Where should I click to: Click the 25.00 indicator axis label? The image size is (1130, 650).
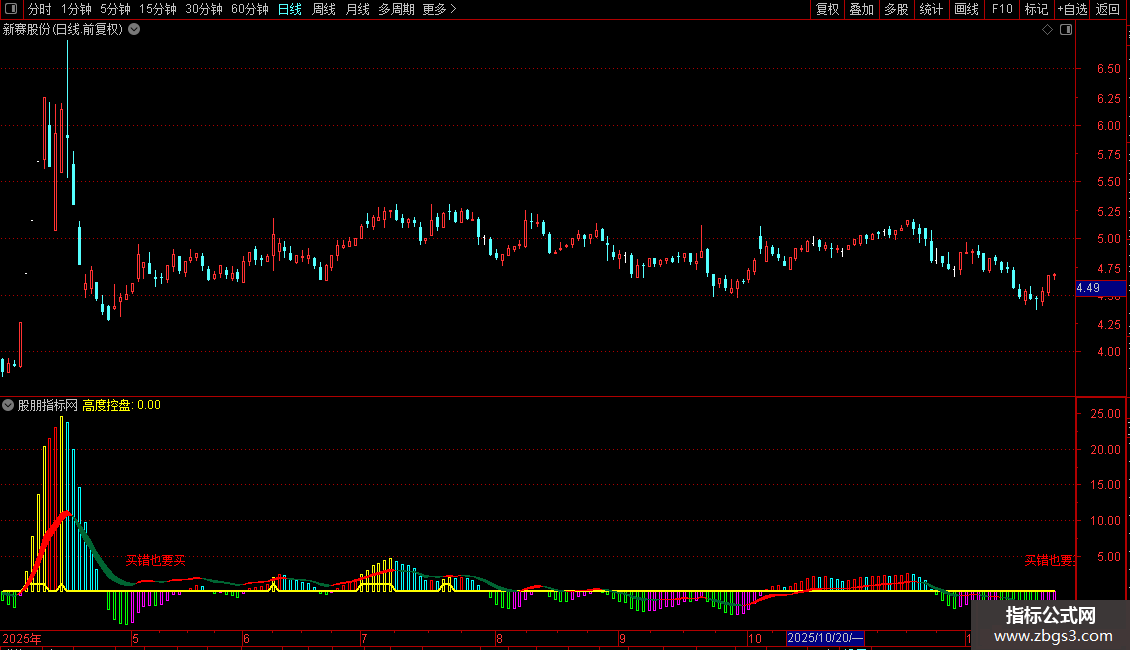tap(1105, 414)
